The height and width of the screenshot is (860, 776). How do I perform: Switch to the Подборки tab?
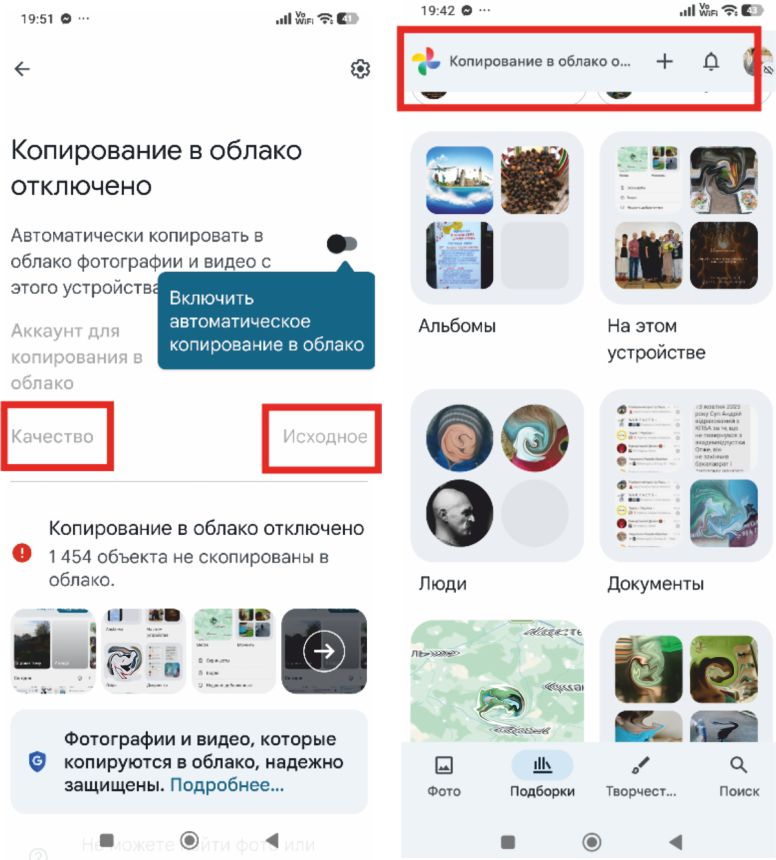pos(542,776)
